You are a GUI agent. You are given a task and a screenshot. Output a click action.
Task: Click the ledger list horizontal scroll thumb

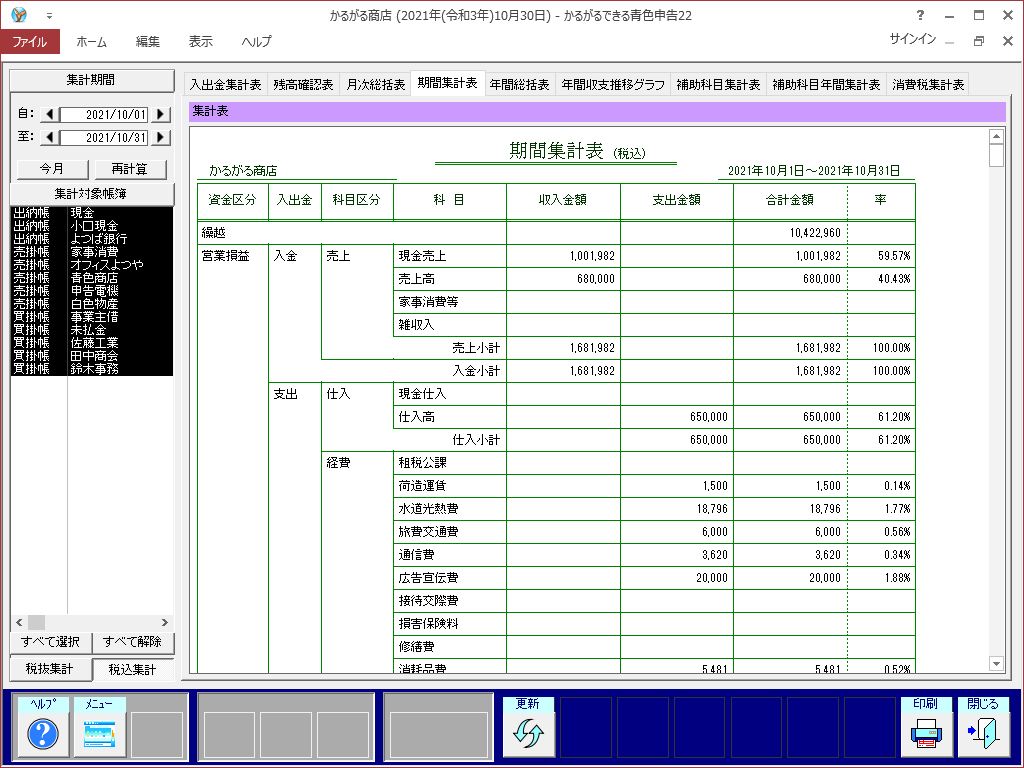point(37,622)
